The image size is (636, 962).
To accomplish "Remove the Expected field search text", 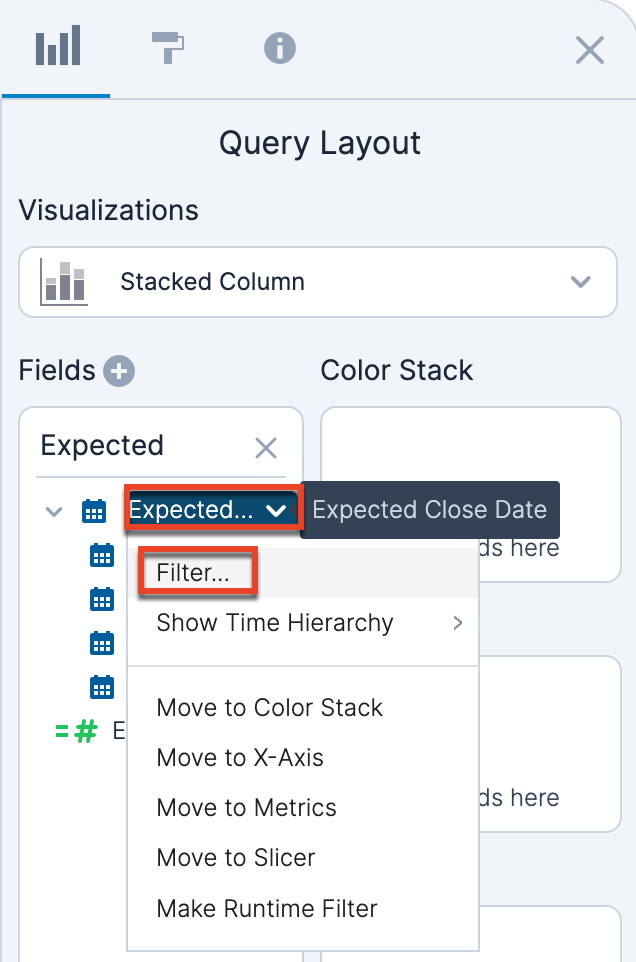I will click(266, 448).
